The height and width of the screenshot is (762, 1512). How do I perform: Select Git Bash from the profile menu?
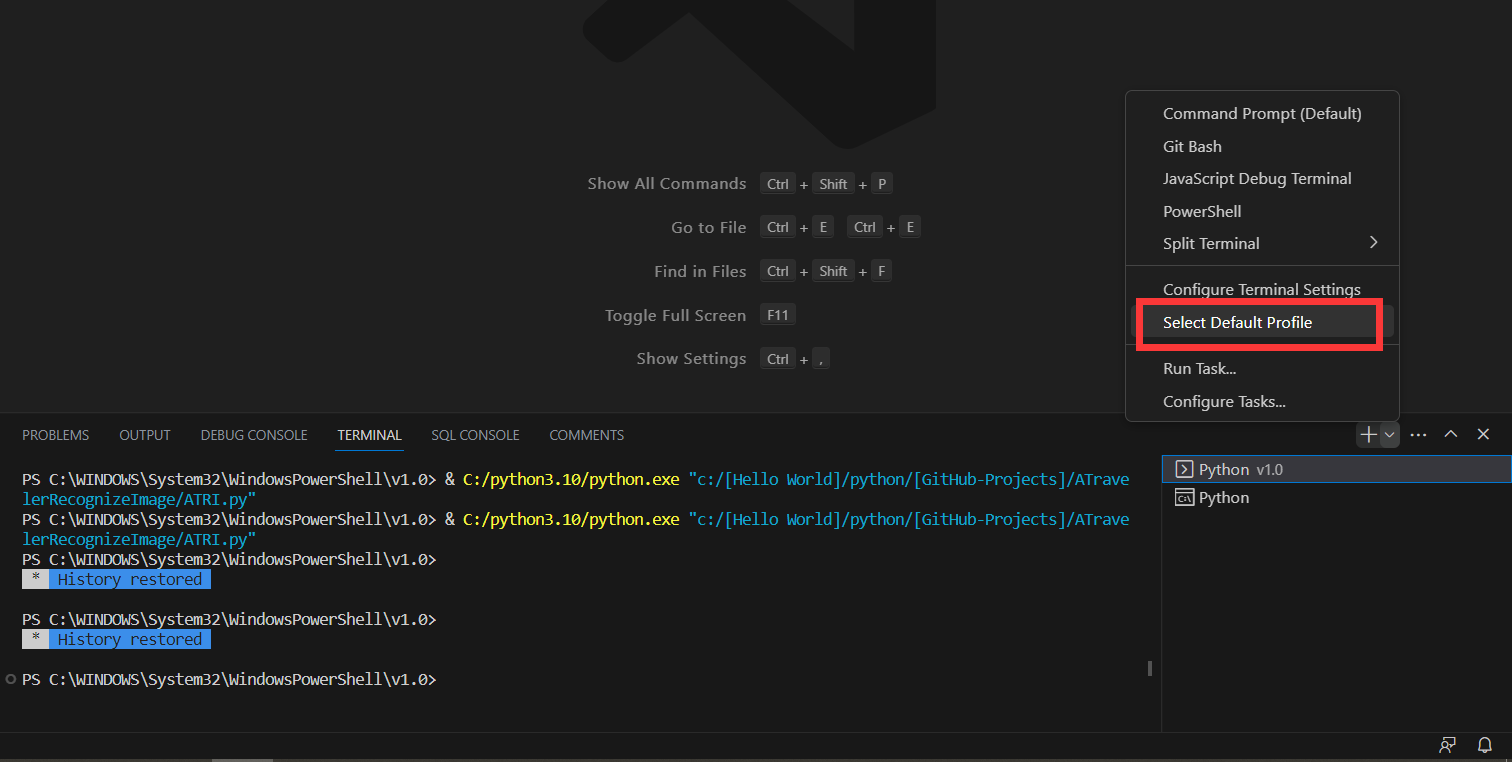(1192, 146)
